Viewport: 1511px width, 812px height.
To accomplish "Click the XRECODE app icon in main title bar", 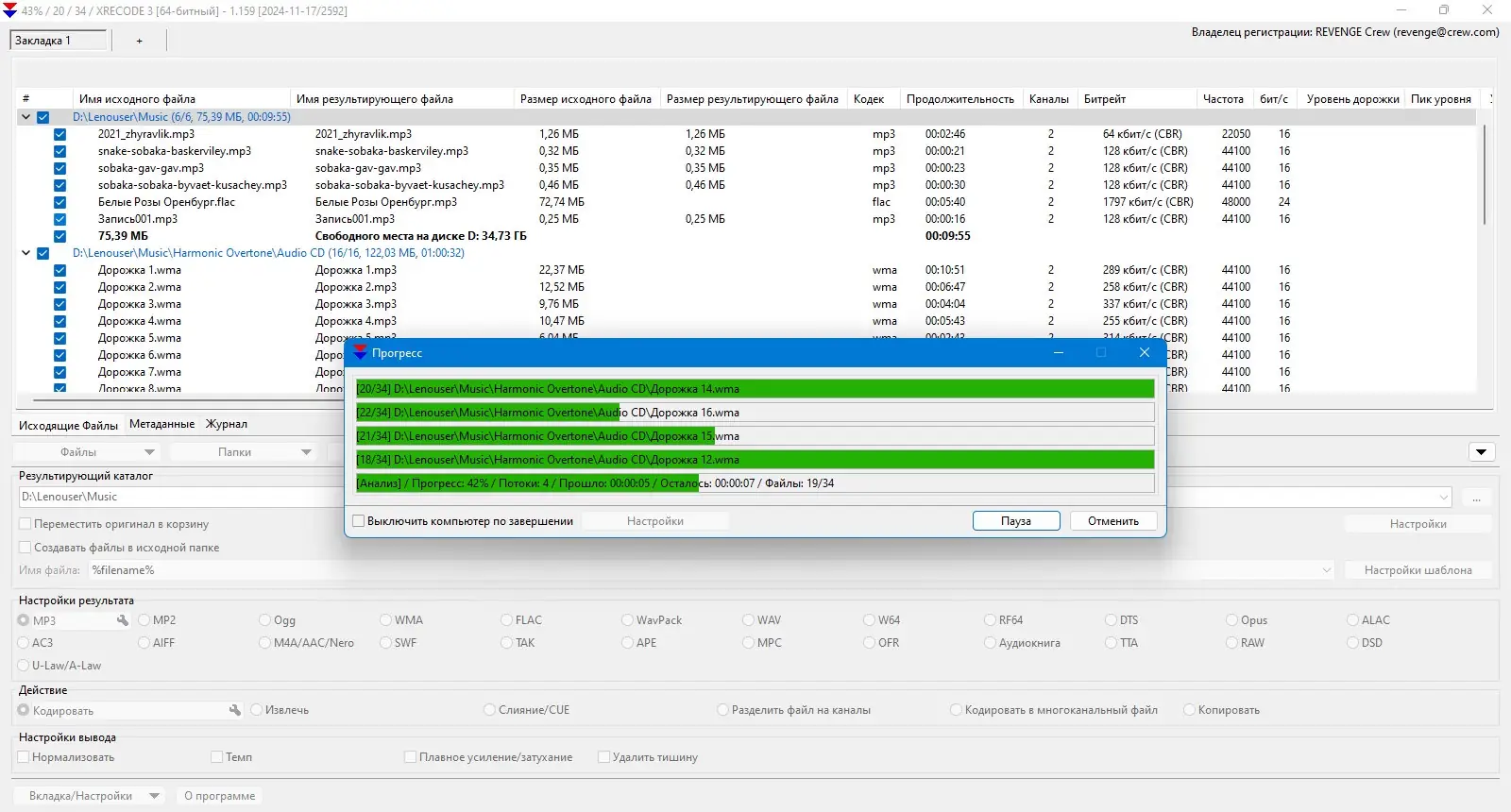I will tap(10, 10).
